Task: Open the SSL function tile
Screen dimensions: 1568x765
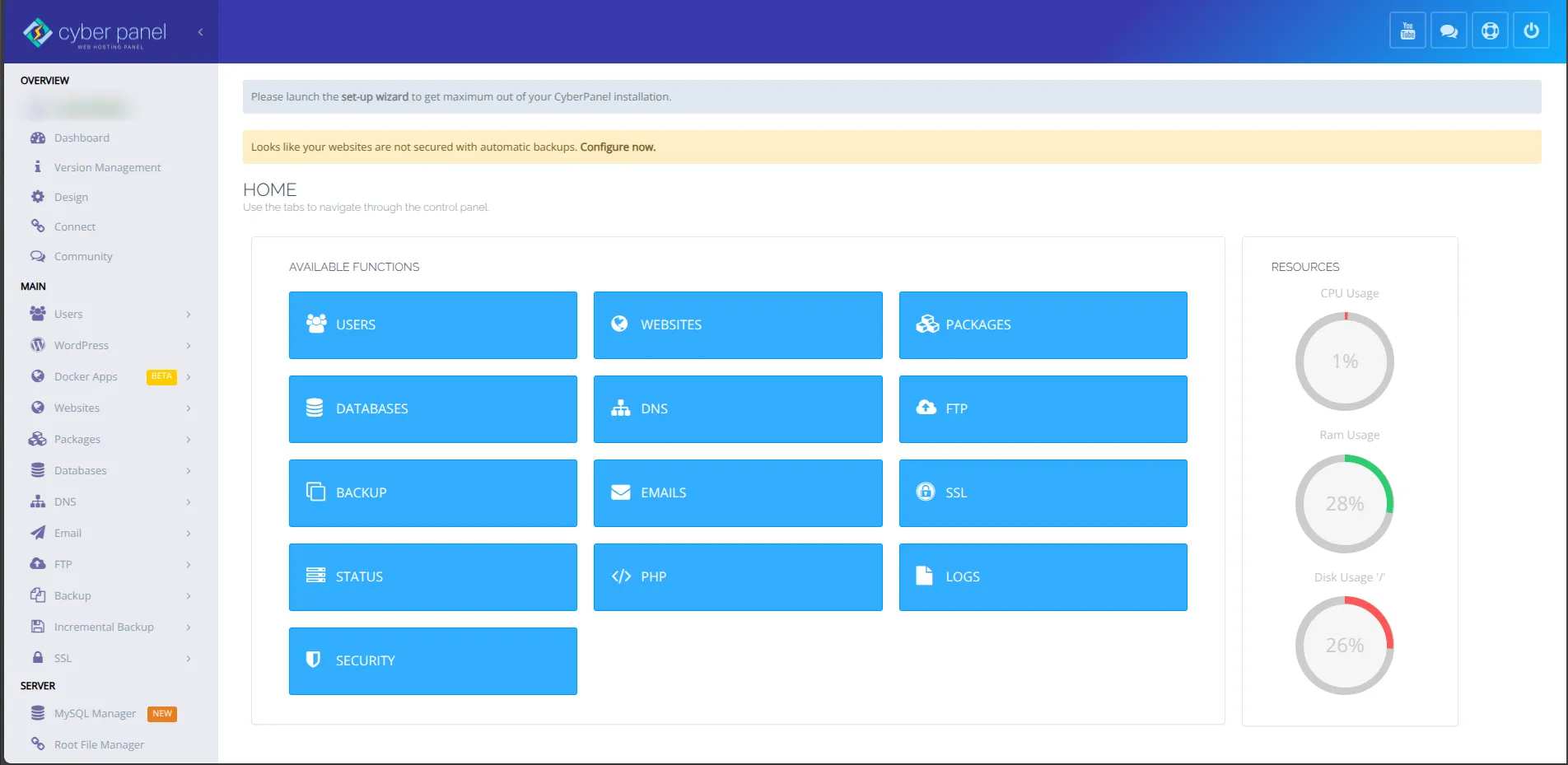Action: point(1043,493)
